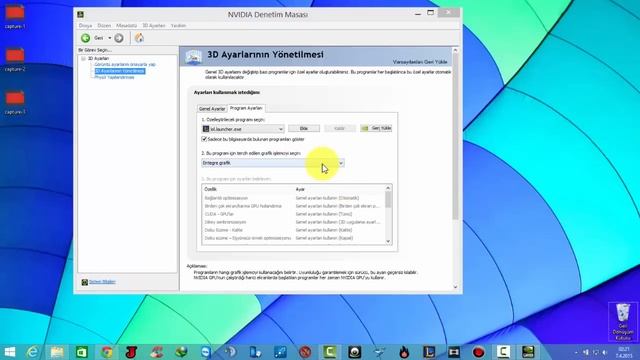Collapse the 3D Ayarları tree node
The image size is (640, 360).
pyautogui.click(x=83, y=58)
